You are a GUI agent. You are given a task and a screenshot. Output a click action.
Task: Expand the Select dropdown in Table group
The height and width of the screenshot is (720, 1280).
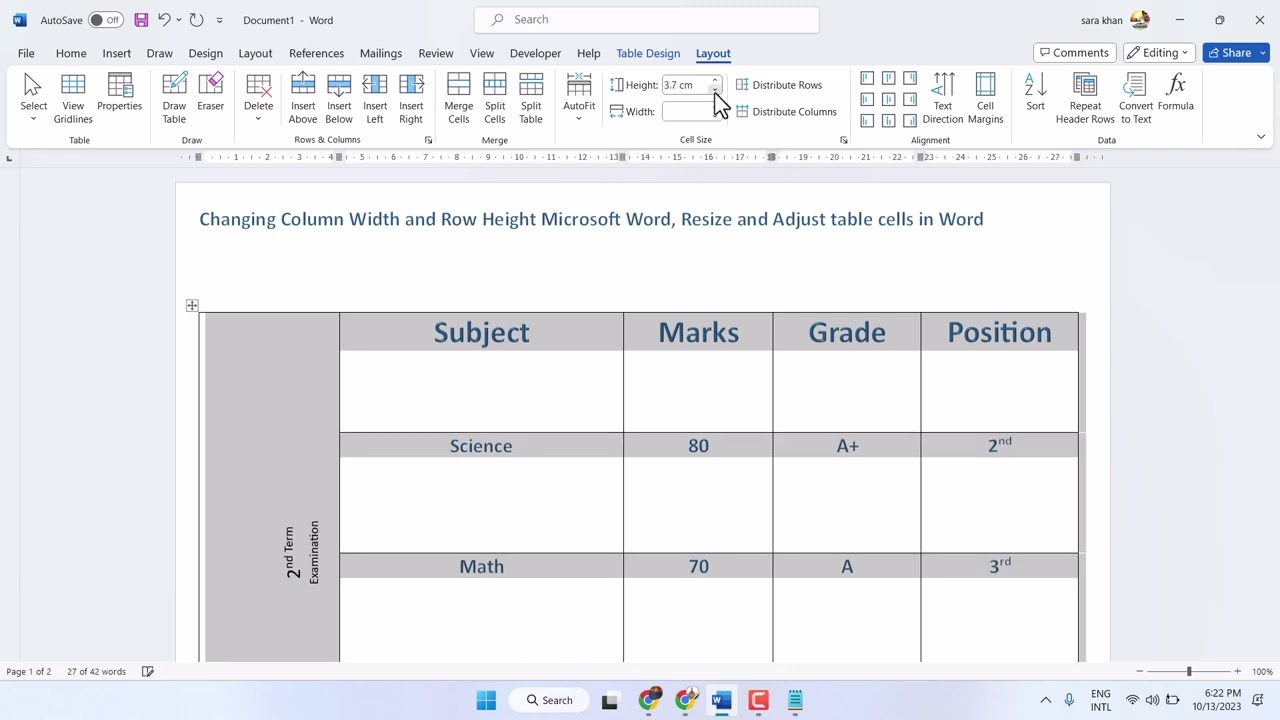(33, 119)
